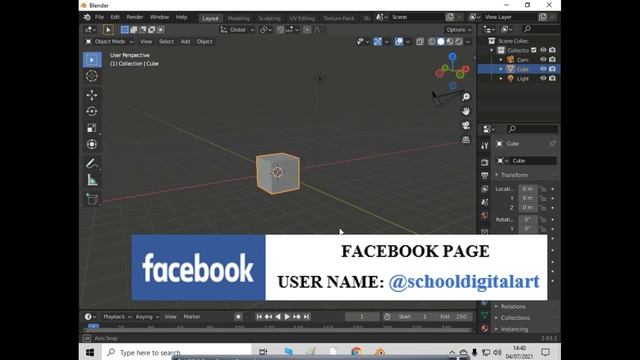This screenshot has height=360, width=640.
Task: Open the Render menu
Action: click(135, 17)
